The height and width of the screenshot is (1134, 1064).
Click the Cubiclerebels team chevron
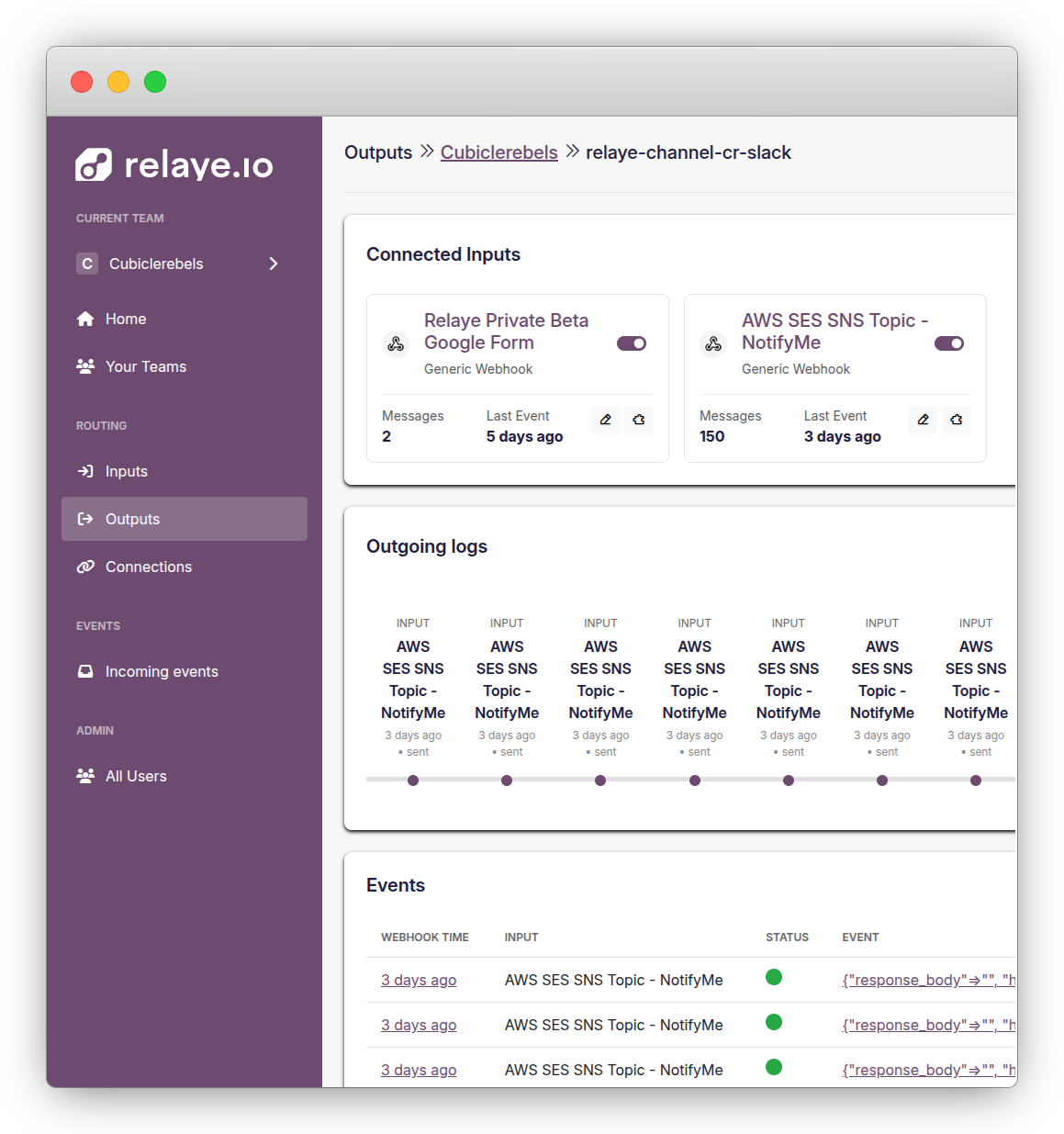click(274, 264)
